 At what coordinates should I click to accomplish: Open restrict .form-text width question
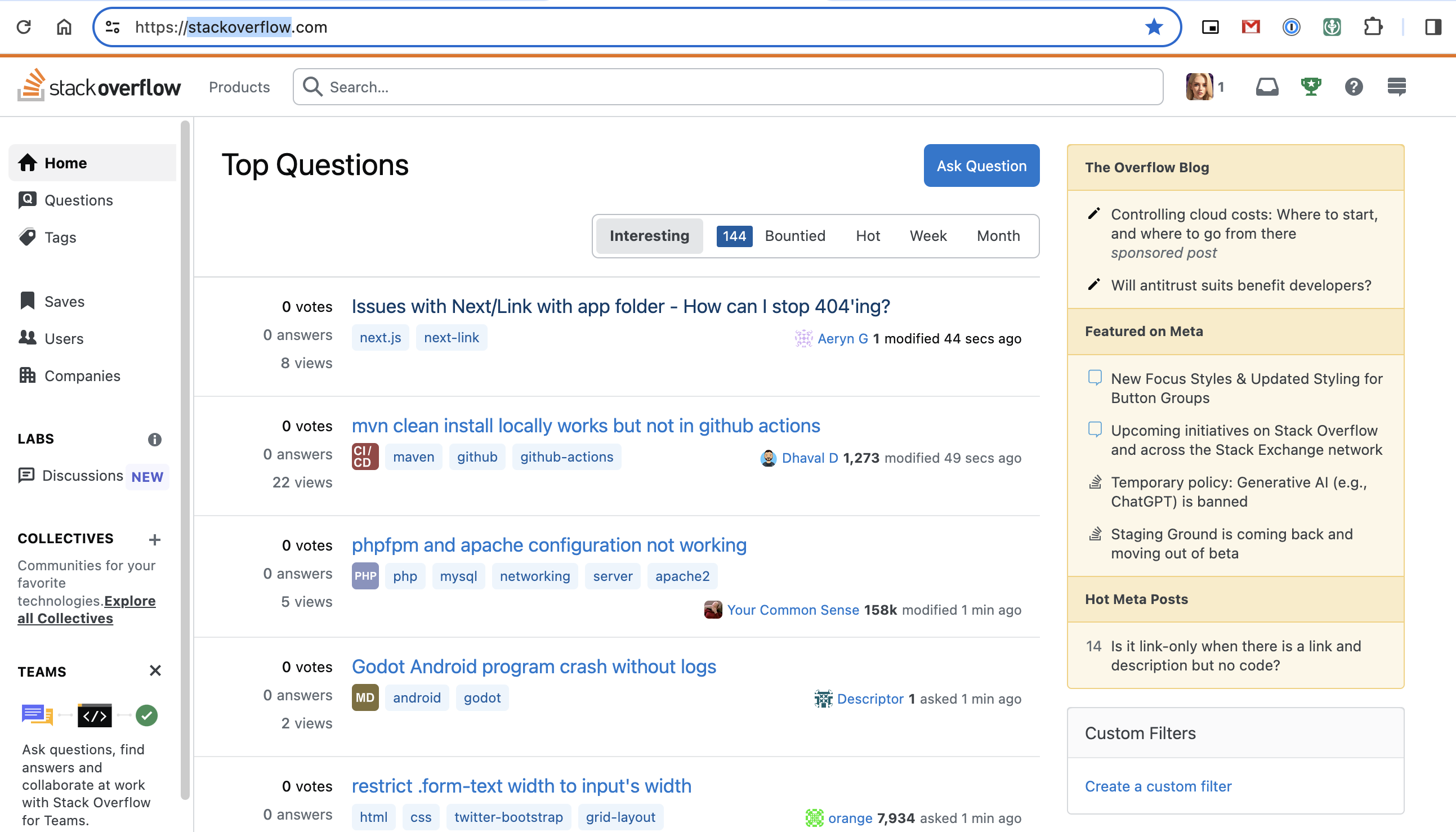coord(521,787)
